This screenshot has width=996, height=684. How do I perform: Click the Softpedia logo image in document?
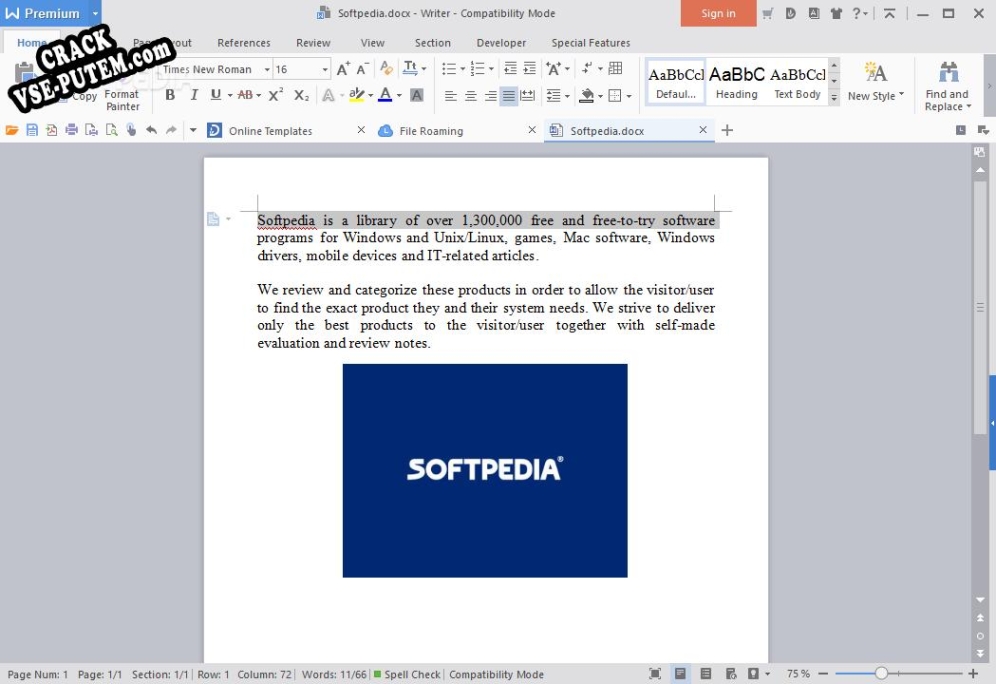pos(485,471)
